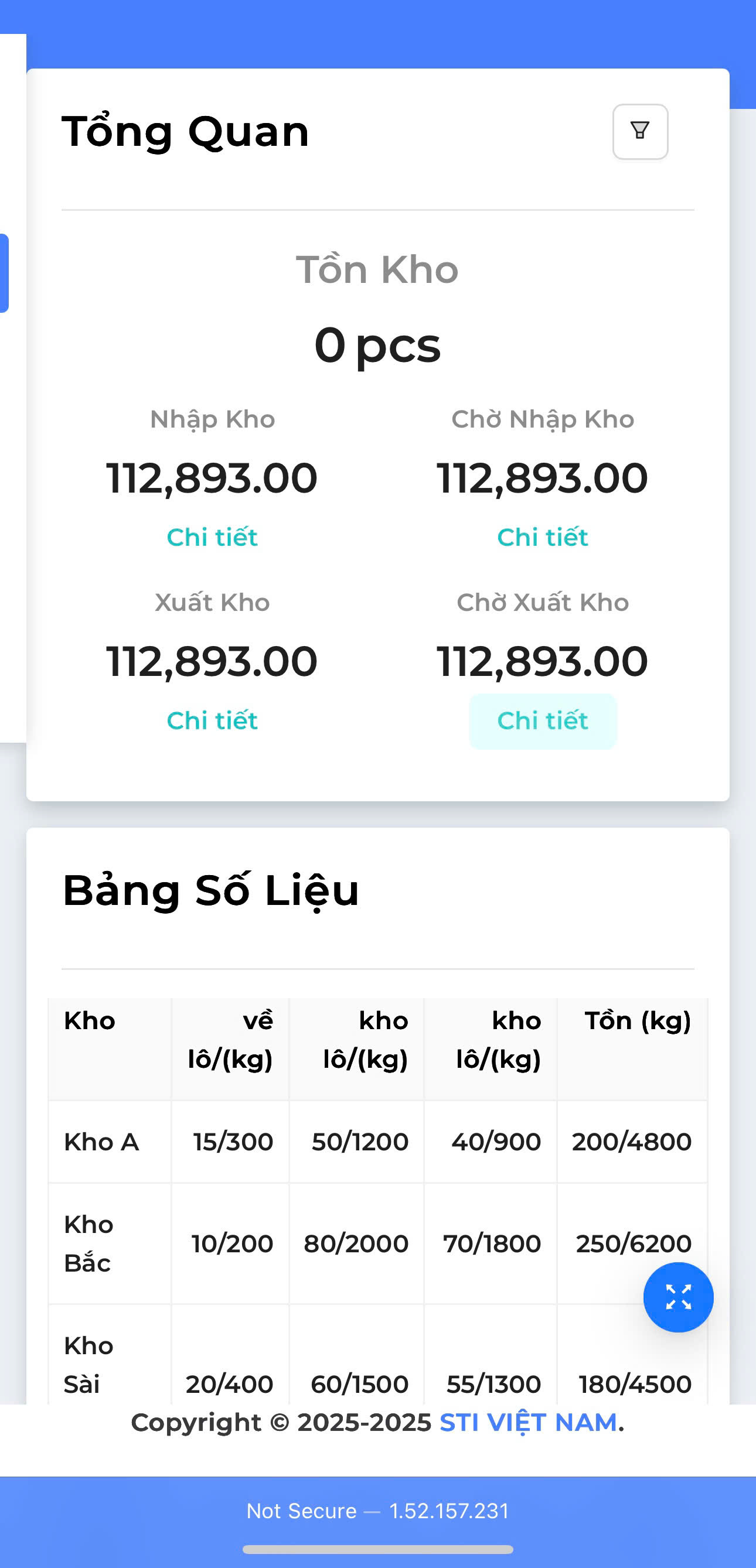Viewport: 756px width, 1568px height.
Task: Click the Kho column header
Action: 90,1021
